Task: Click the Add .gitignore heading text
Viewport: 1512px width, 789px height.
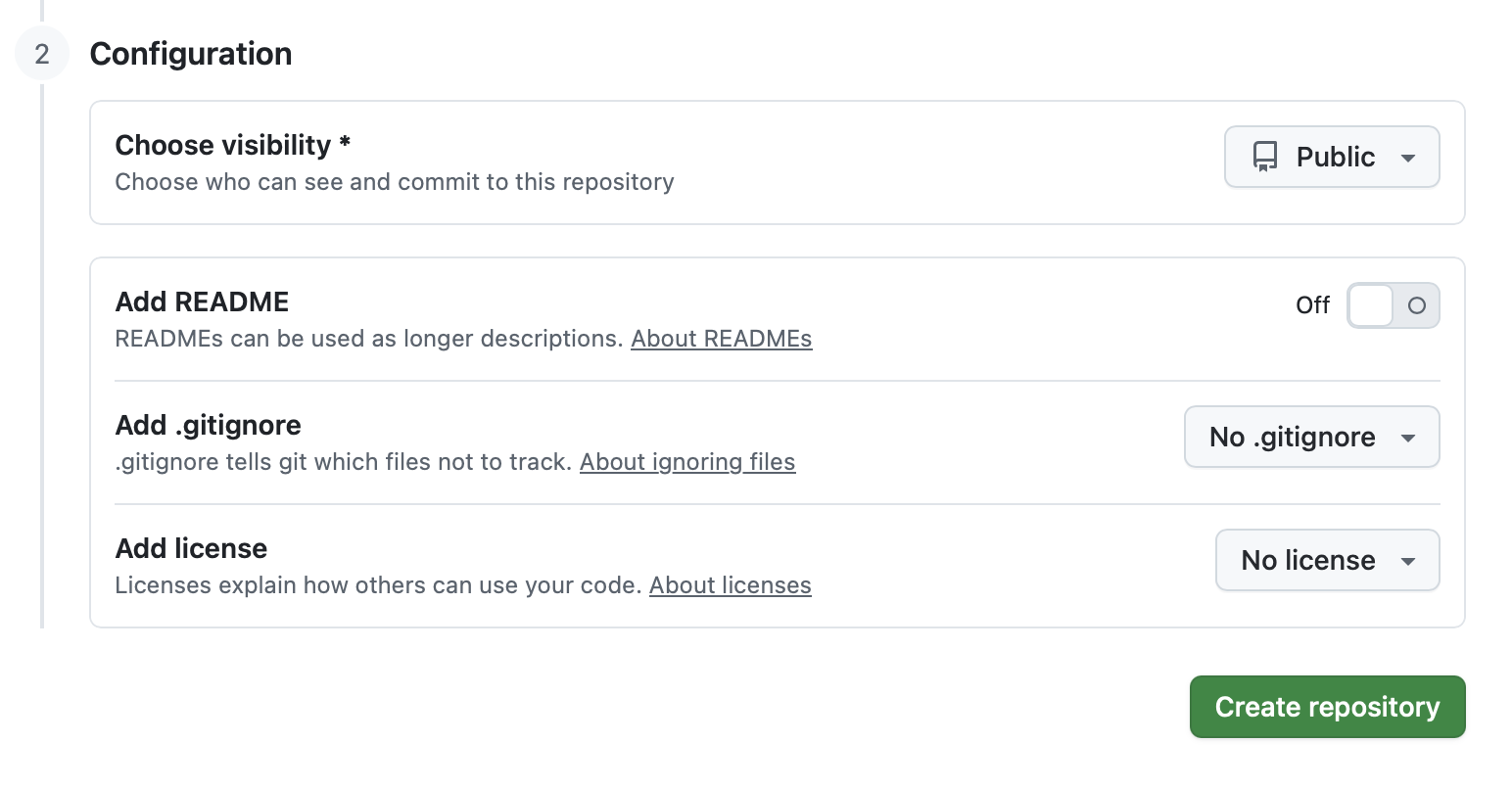Action: [208, 425]
